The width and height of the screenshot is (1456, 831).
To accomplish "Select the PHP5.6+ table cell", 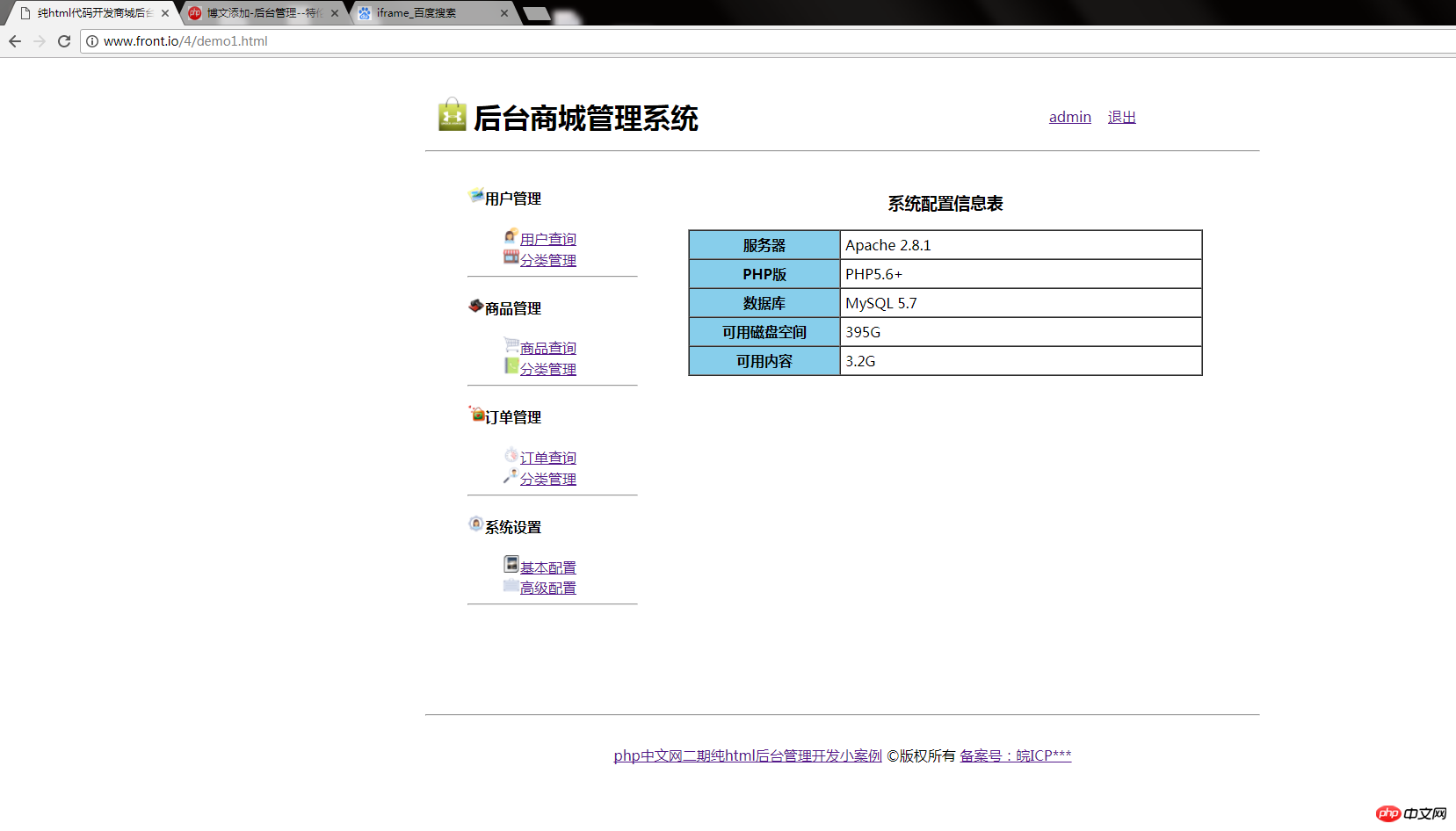I will (x=1021, y=274).
